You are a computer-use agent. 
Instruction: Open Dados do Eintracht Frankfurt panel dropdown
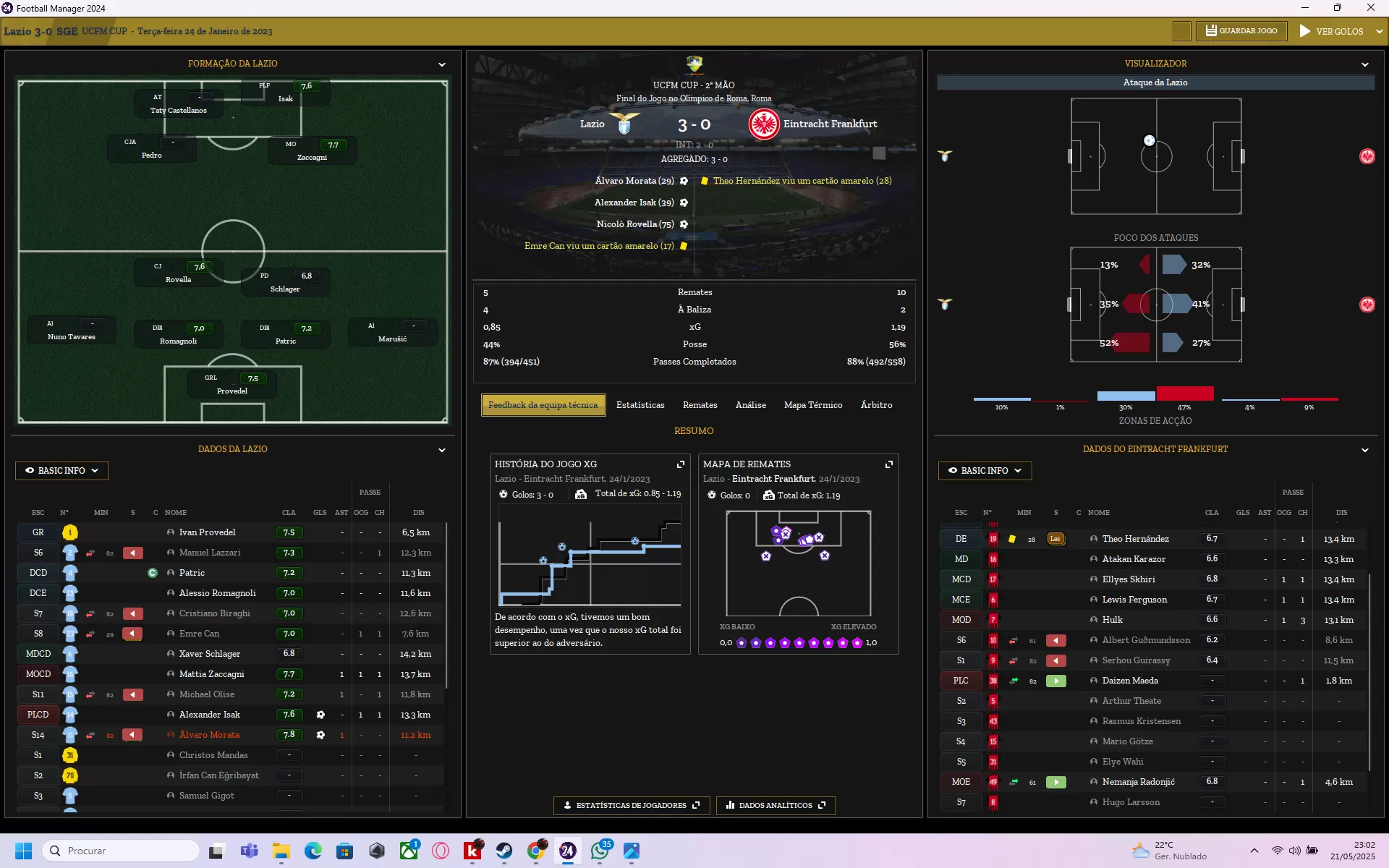coord(1365,450)
